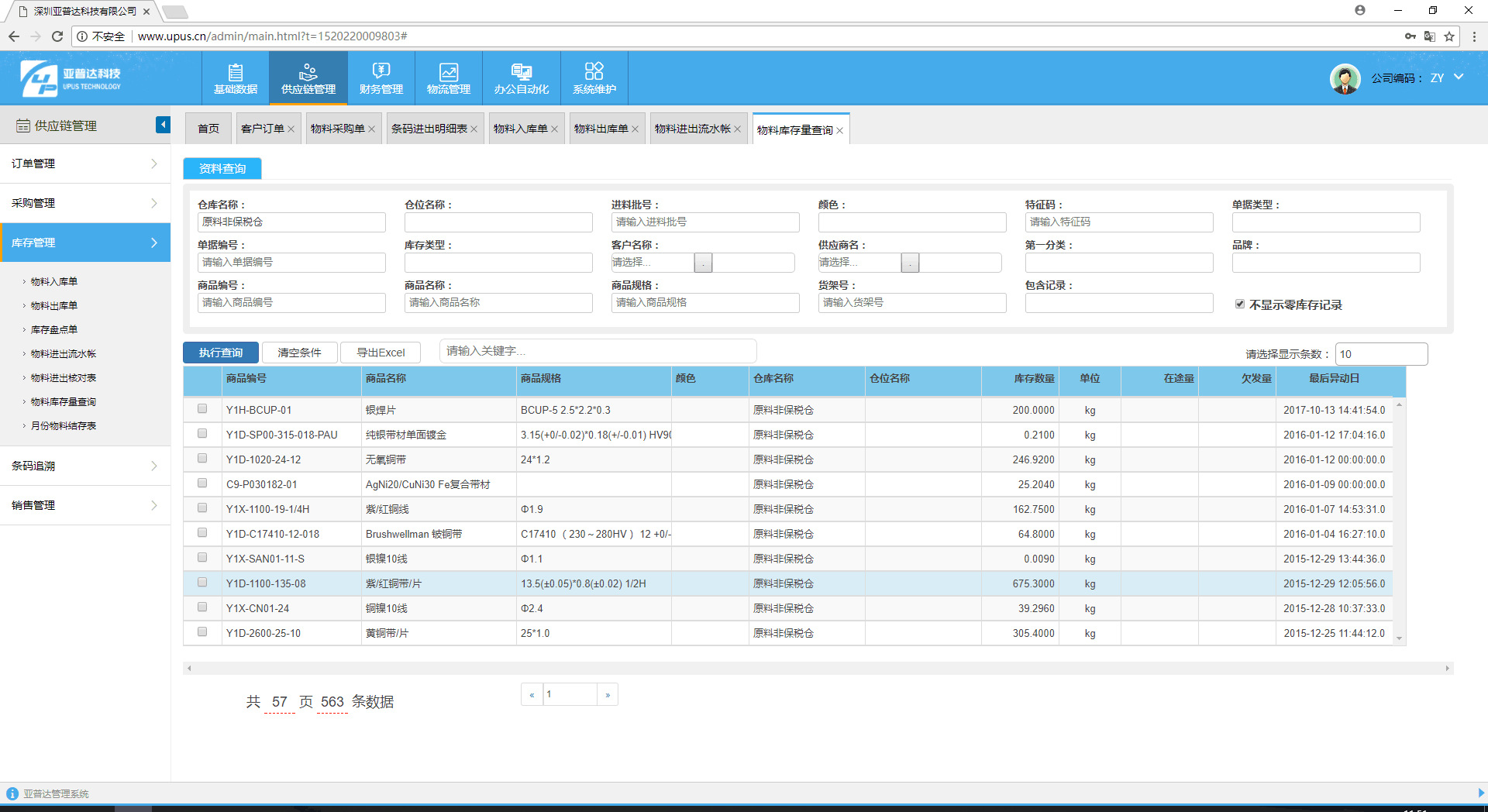Open the 物料进出流水帐 tab

[693, 128]
